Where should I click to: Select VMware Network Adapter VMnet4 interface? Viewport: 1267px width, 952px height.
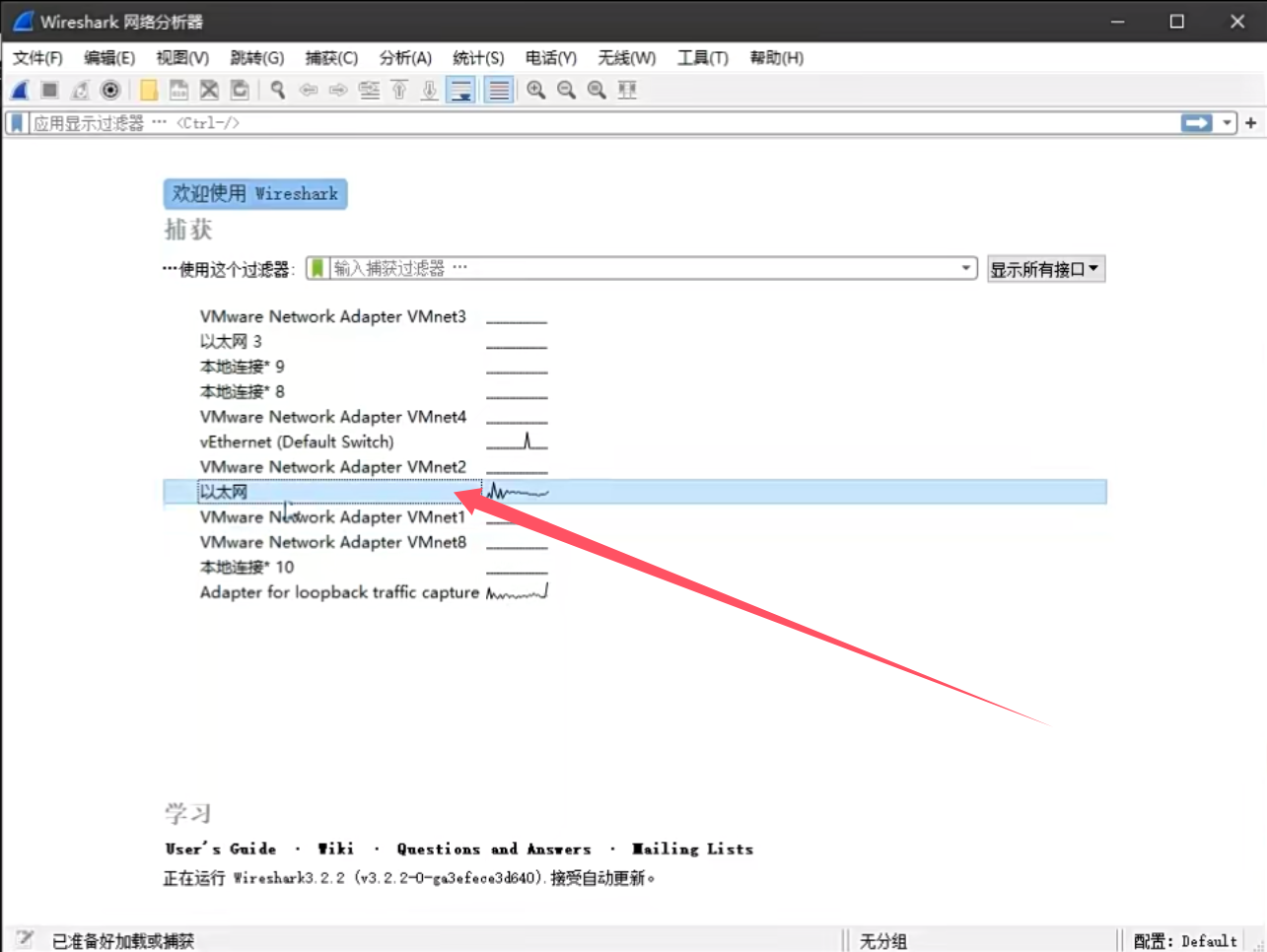(333, 417)
